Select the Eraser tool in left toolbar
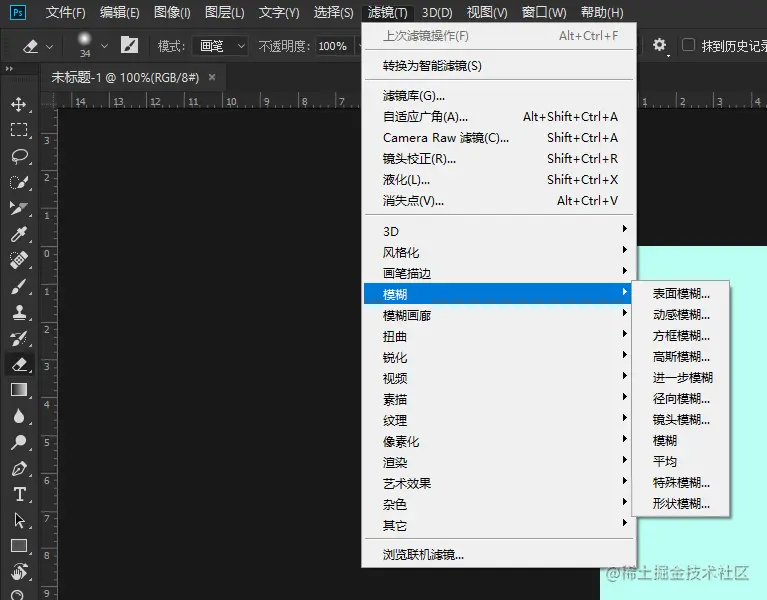The width and height of the screenshot is (767, 600). coord(19,364)
